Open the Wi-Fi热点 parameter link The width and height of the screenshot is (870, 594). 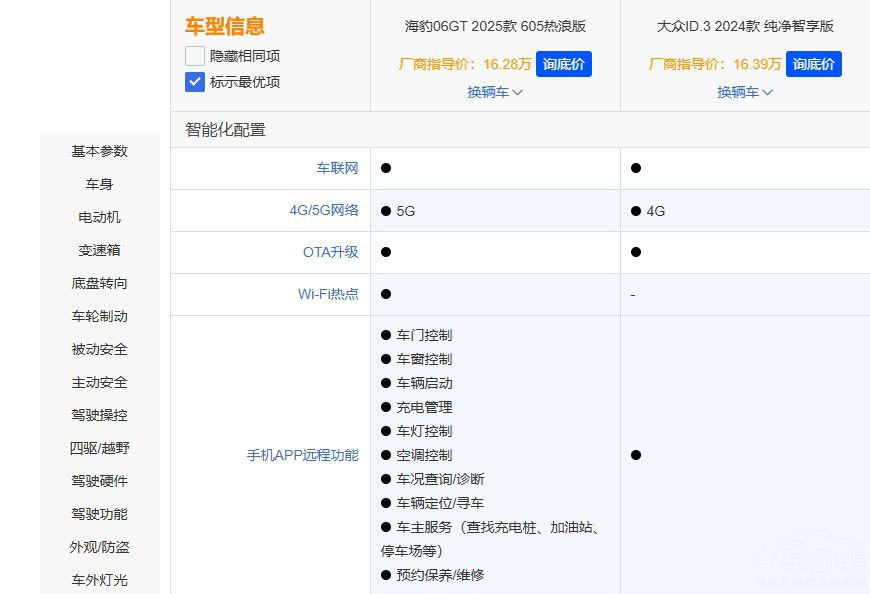[x=328, y=294]
